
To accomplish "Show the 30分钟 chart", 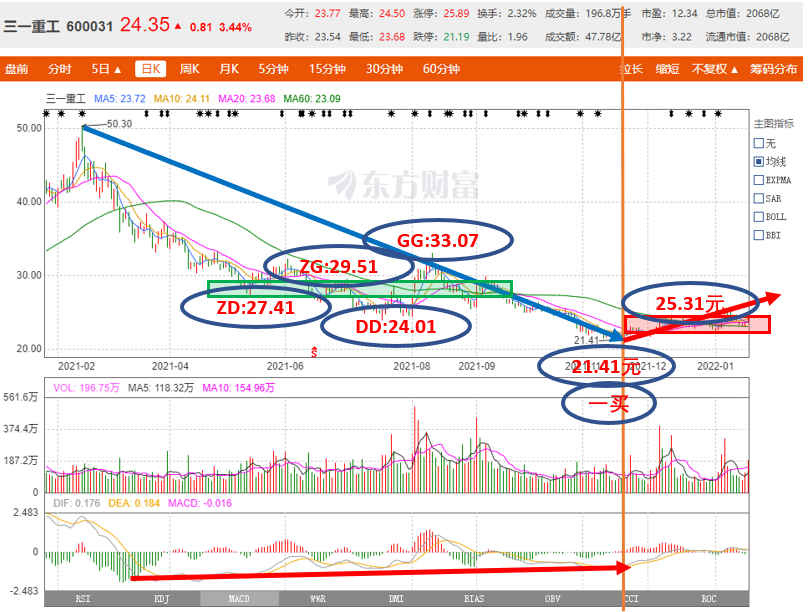I will click(x=384, y=69).
